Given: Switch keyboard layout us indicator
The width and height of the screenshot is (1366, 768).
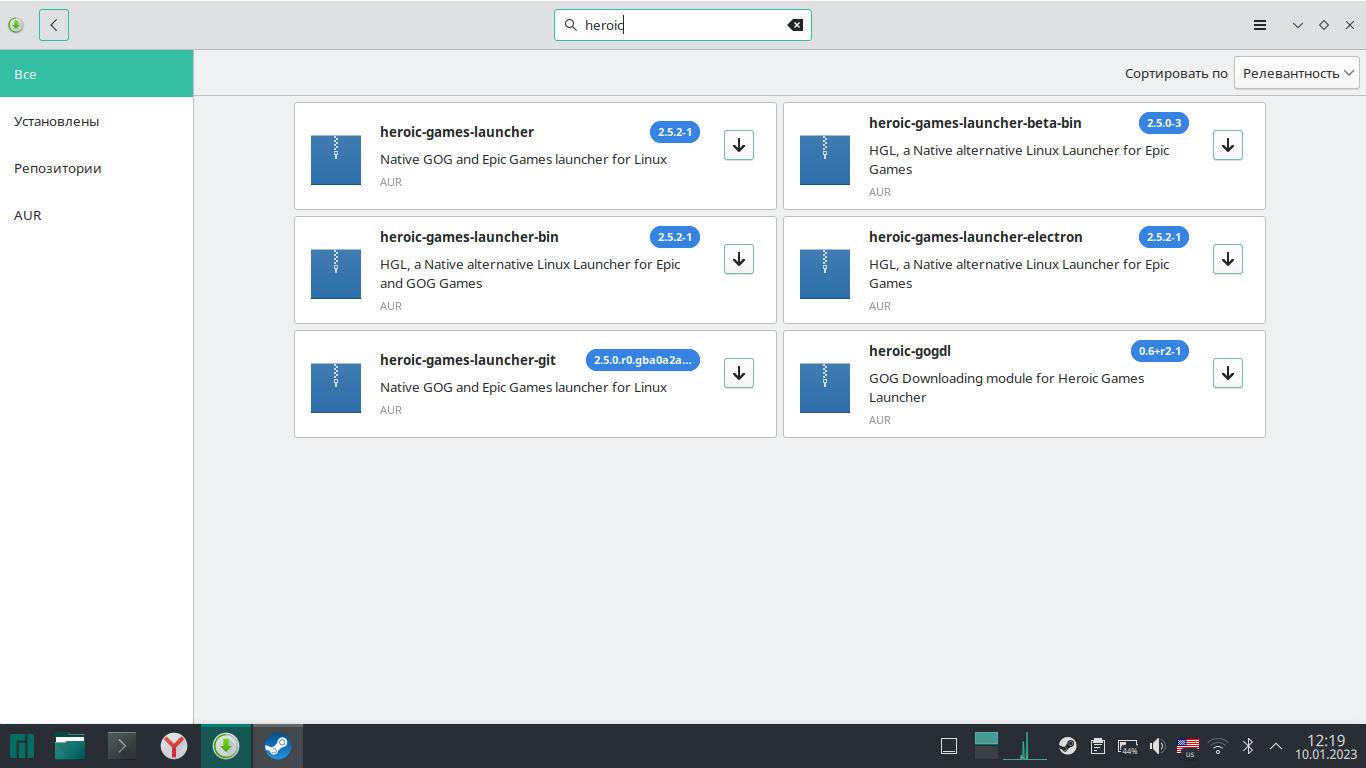Looking at the screenshot, I should tap(1188, 746).
